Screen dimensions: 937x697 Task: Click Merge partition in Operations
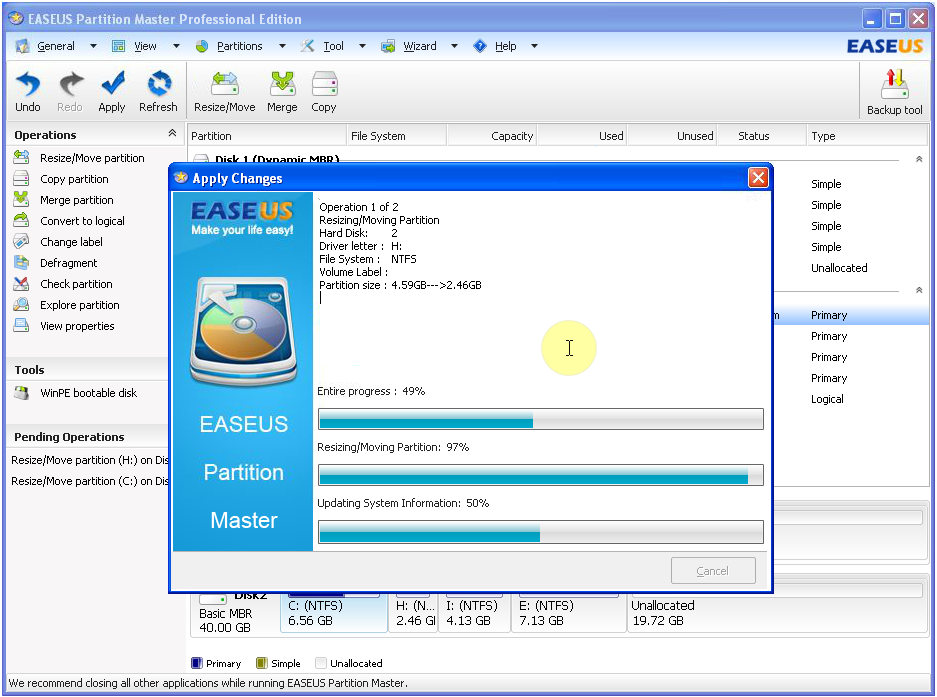[76, 200]
